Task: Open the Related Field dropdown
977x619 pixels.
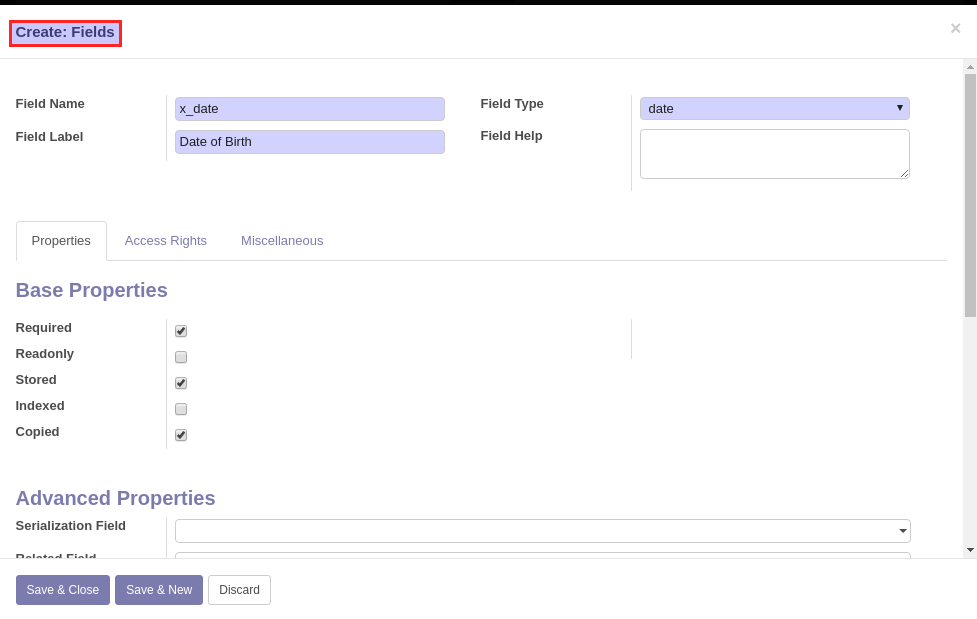Action: (543, 554)
